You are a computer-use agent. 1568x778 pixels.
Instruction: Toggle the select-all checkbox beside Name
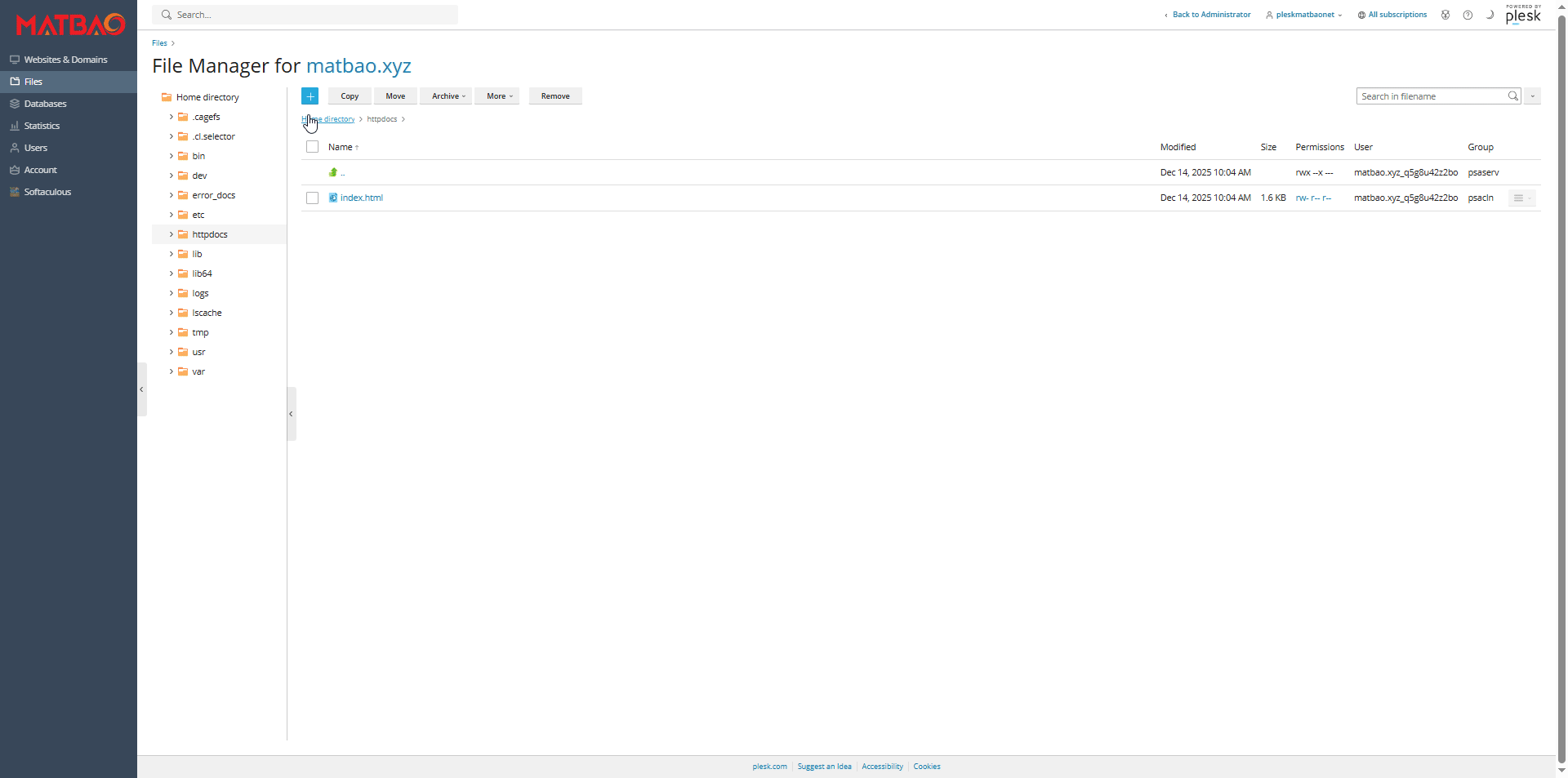pyautogui.click(x=312, y=147)
